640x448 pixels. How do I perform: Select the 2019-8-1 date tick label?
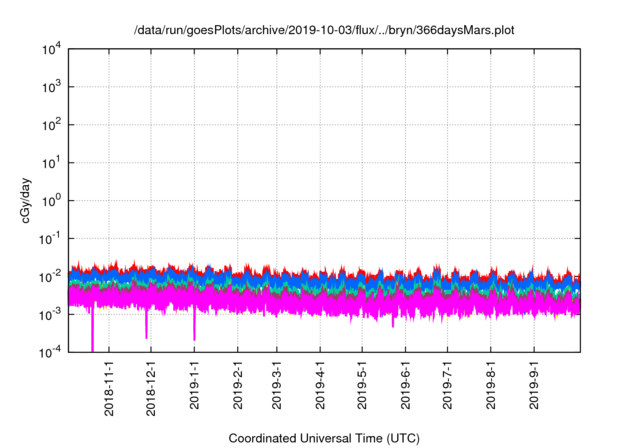(492, 386)
